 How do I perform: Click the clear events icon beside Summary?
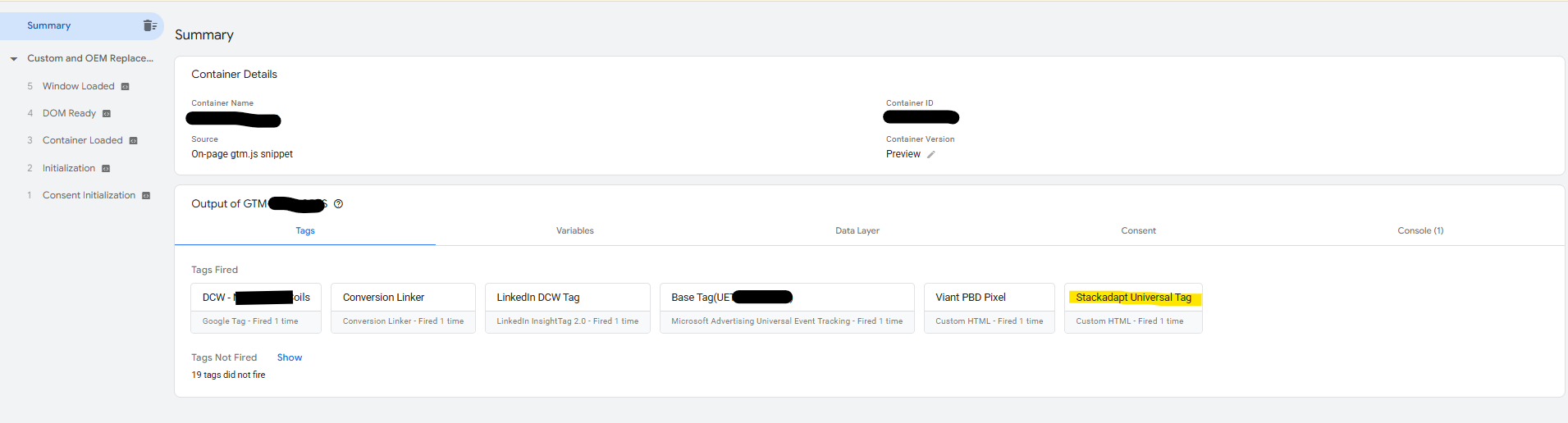coord(149,25)
